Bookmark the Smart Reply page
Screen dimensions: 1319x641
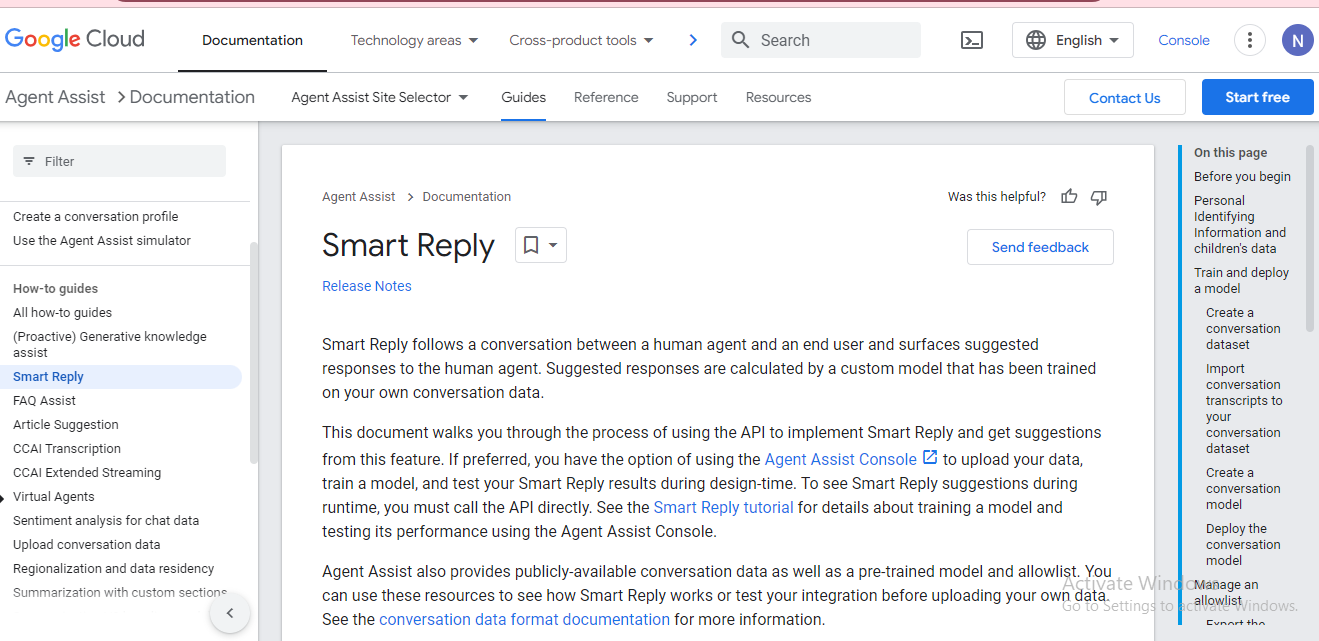tap(531, 245)
